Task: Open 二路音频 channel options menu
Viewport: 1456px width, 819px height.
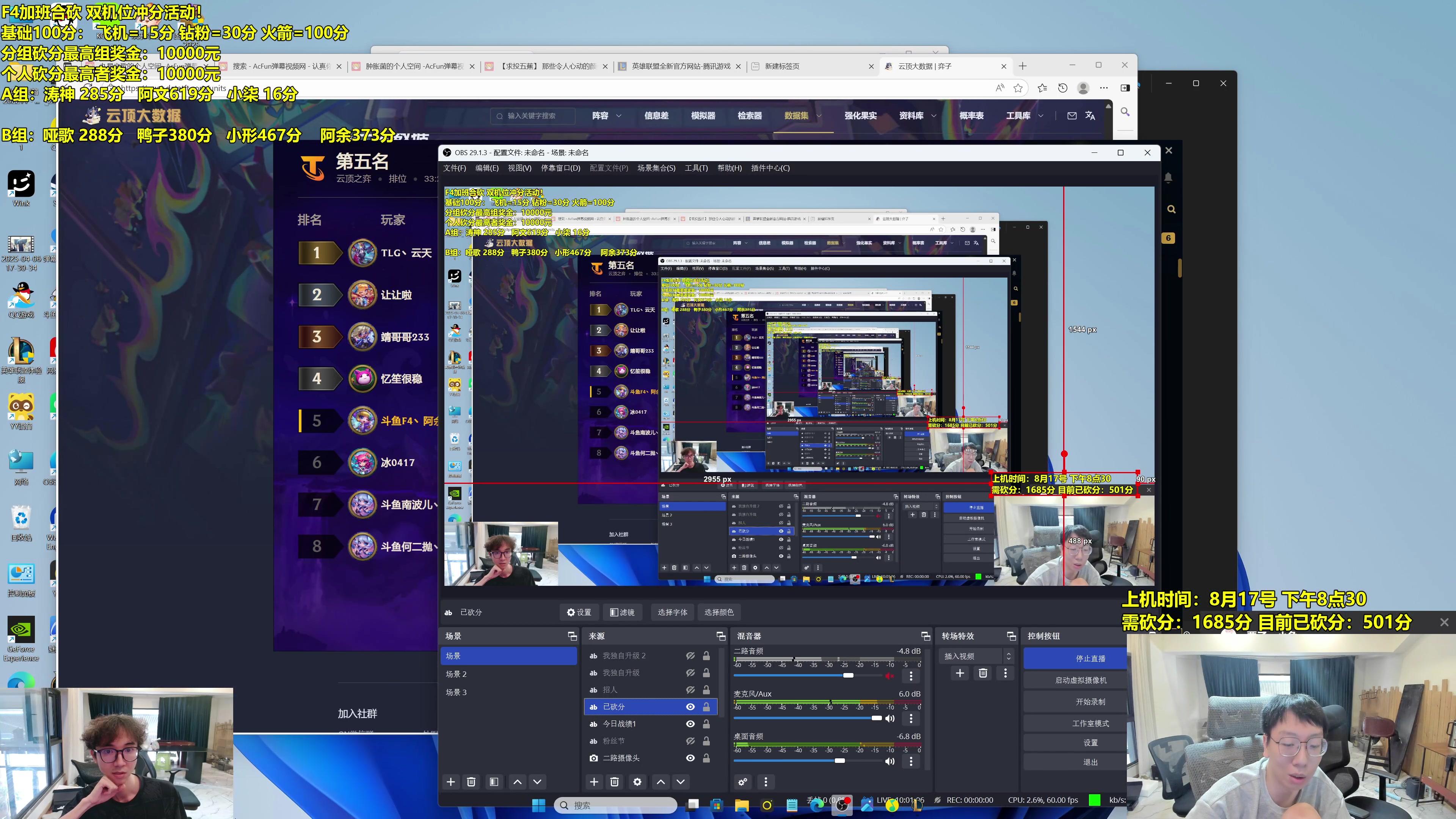Action: click(910, 675)
